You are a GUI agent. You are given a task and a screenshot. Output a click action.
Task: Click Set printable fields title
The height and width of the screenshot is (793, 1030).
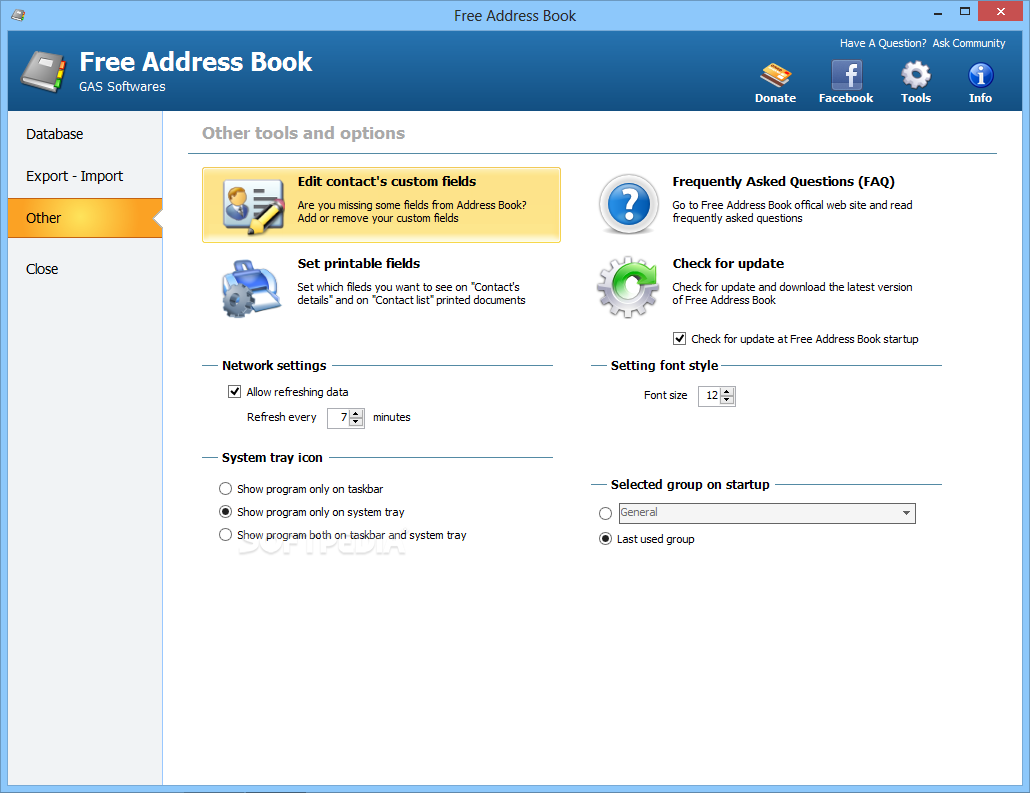[359, 264]
